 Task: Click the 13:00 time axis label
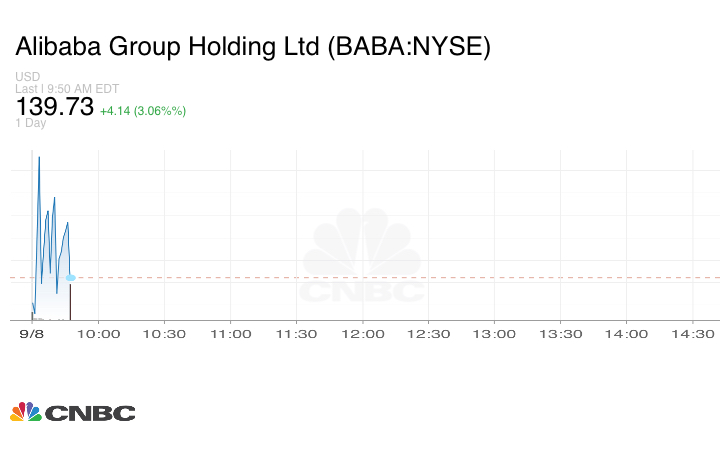[x=495, y=334]
